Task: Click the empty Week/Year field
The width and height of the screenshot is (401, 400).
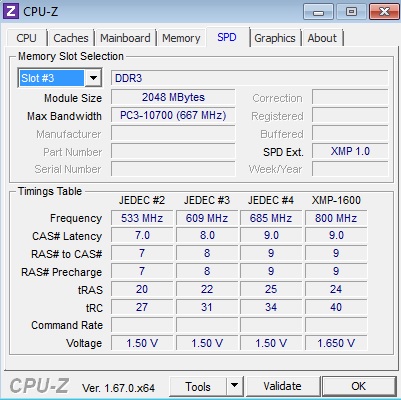Action: point(350,169)
